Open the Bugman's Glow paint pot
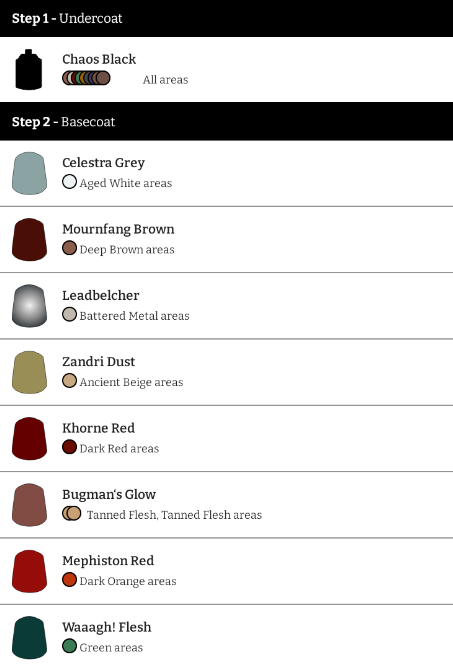Image resolution: width=453 pixels, height=668 pixels. point(29,505)
